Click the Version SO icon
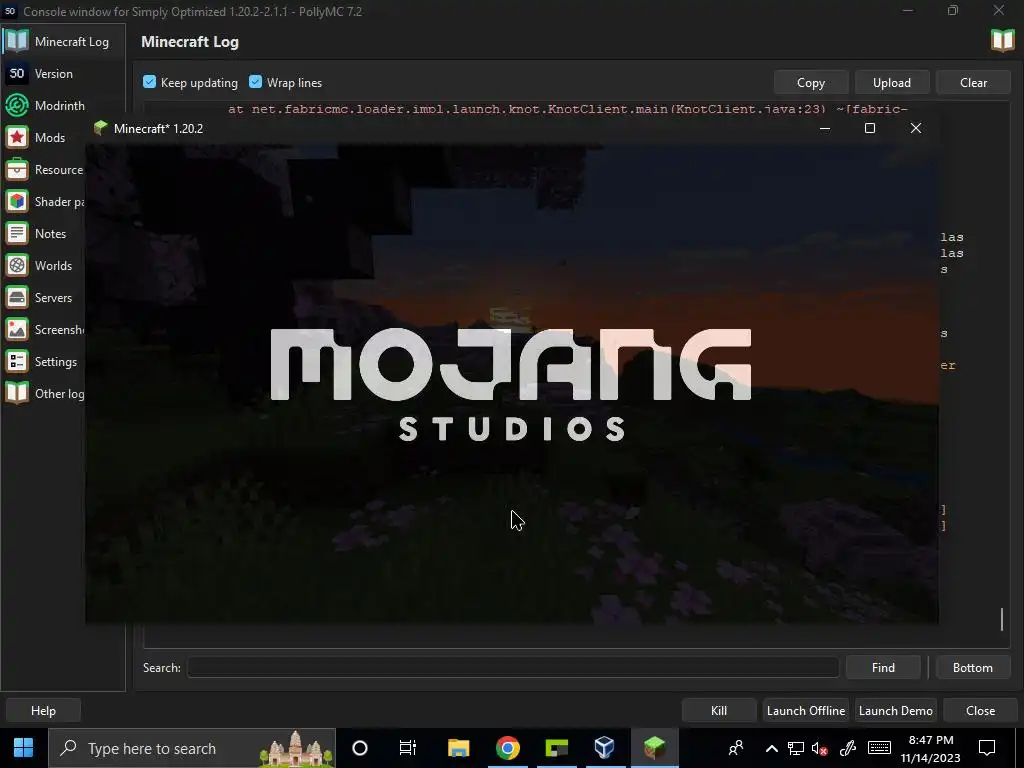The image size is (1024, 768). (x=17, y=73)
